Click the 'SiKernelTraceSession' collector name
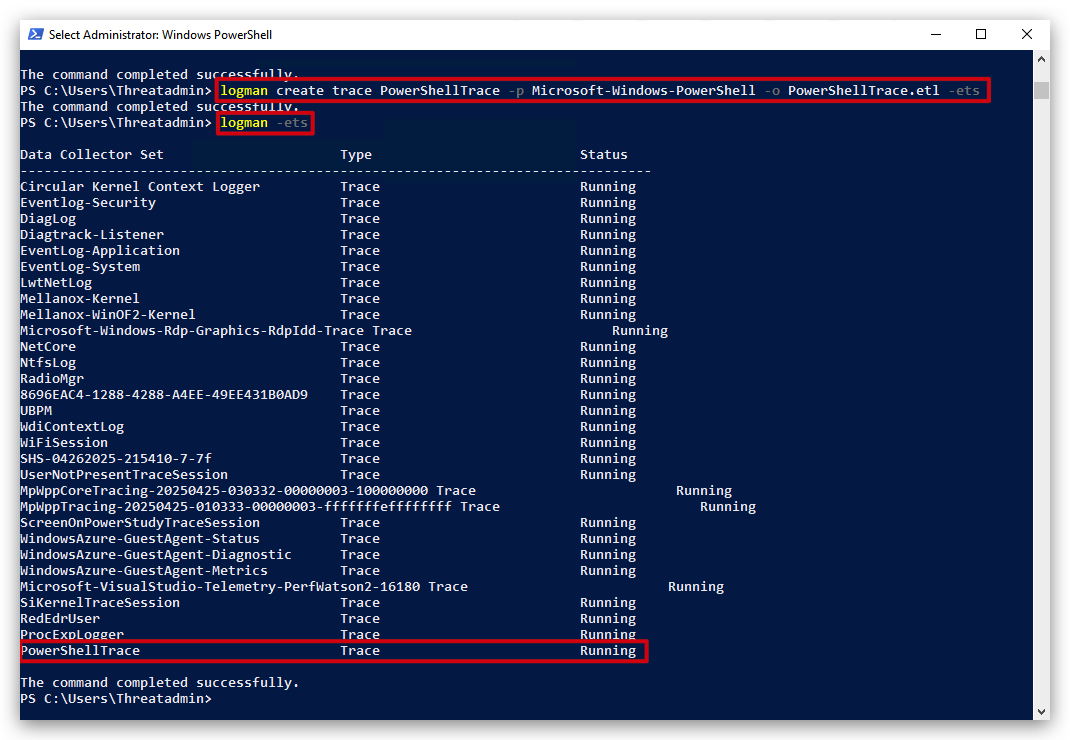The image size is (1070, 740). click(100, 603)
